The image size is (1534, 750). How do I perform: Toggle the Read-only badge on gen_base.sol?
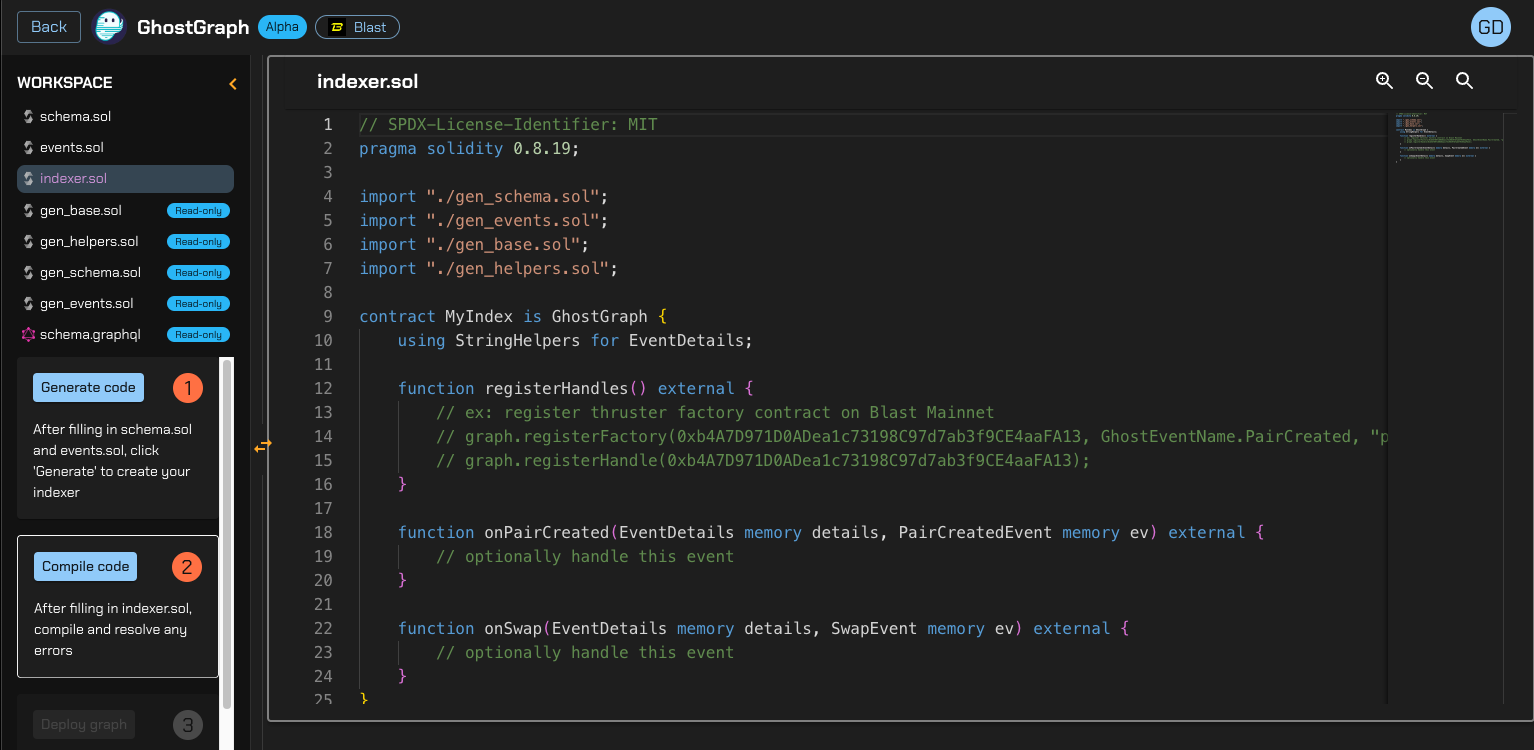click(x=198, y=210)
